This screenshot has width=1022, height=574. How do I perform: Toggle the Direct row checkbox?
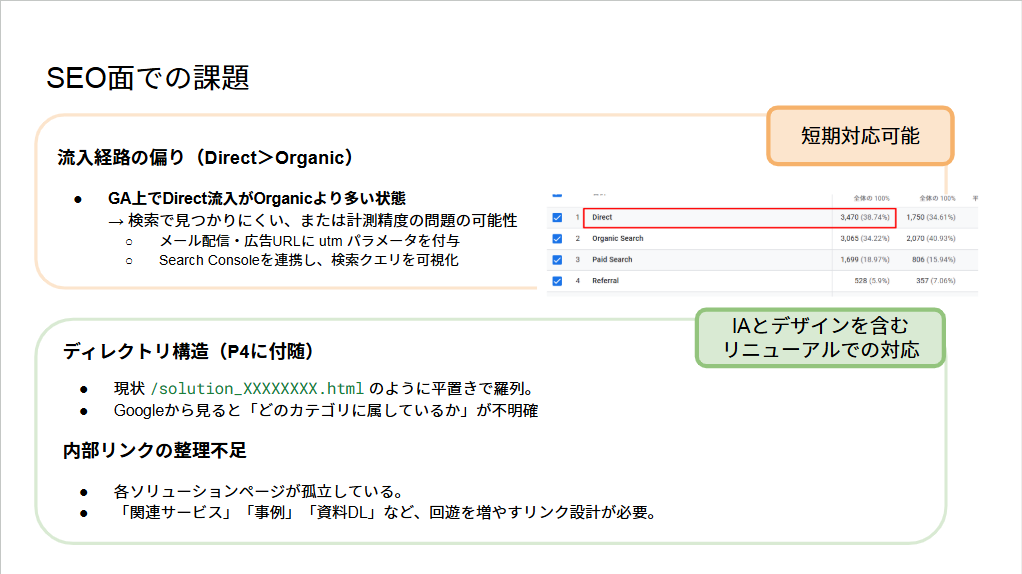point(557,217)
